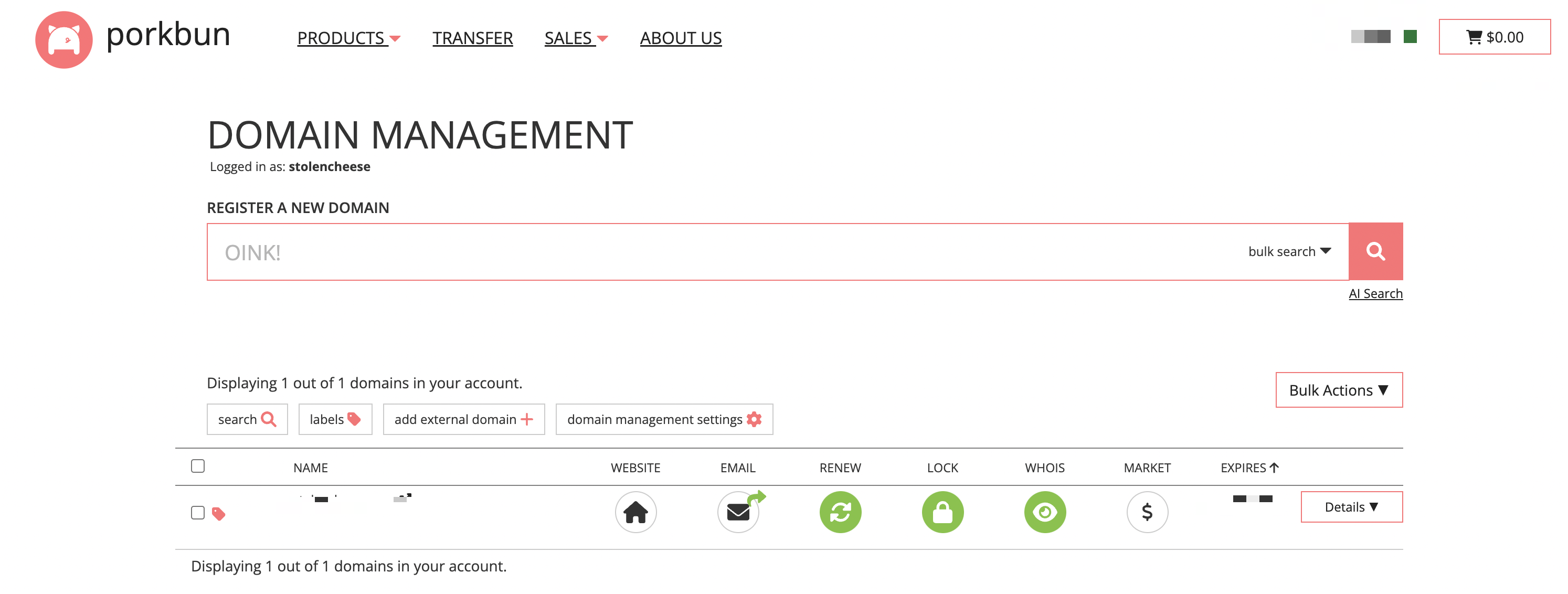Expand the domain Details dropdown
The width and height of the screenshot is (1568, 594).
pos(1351,507)
